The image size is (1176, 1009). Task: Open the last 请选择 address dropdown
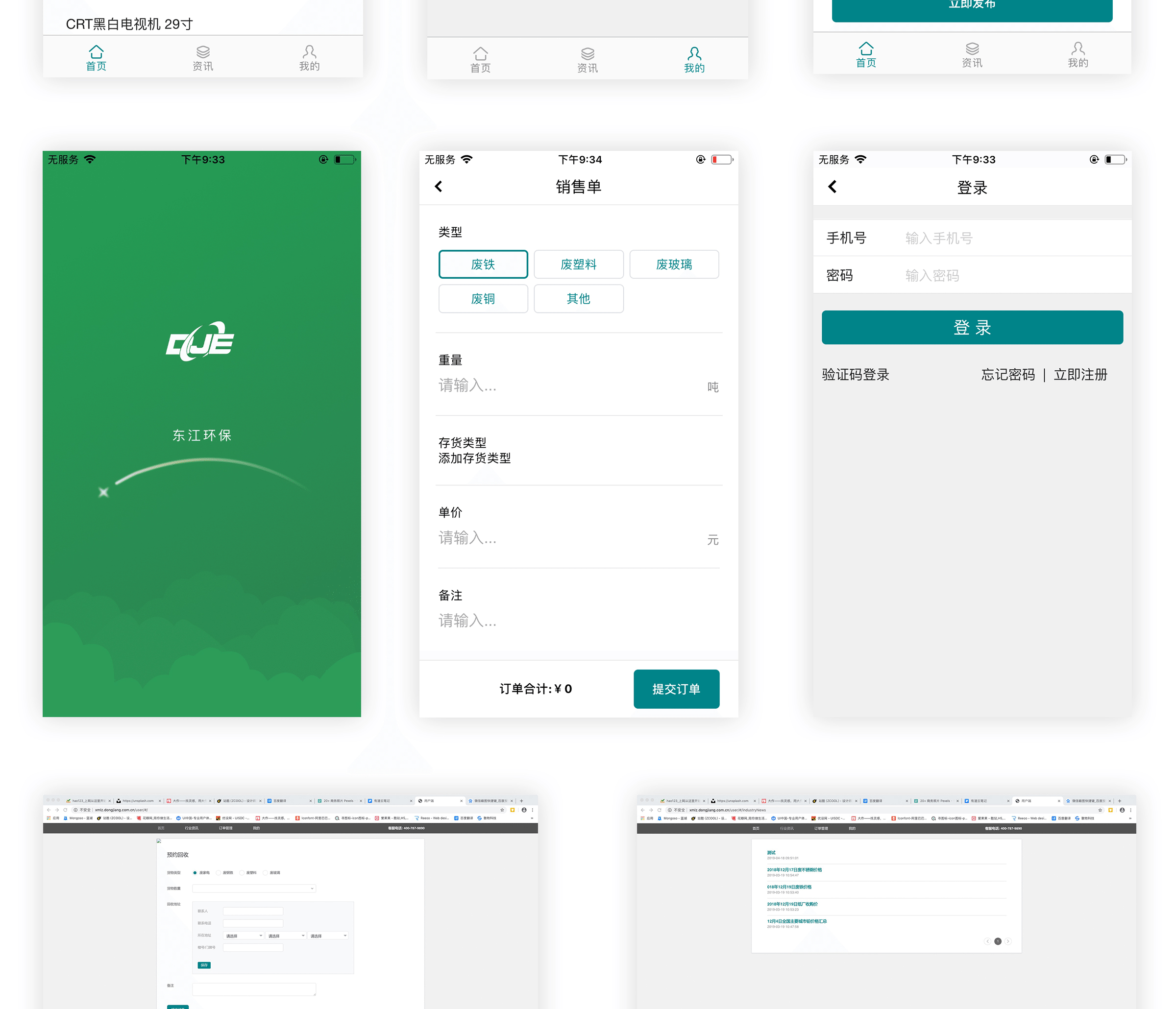(328, 936)
